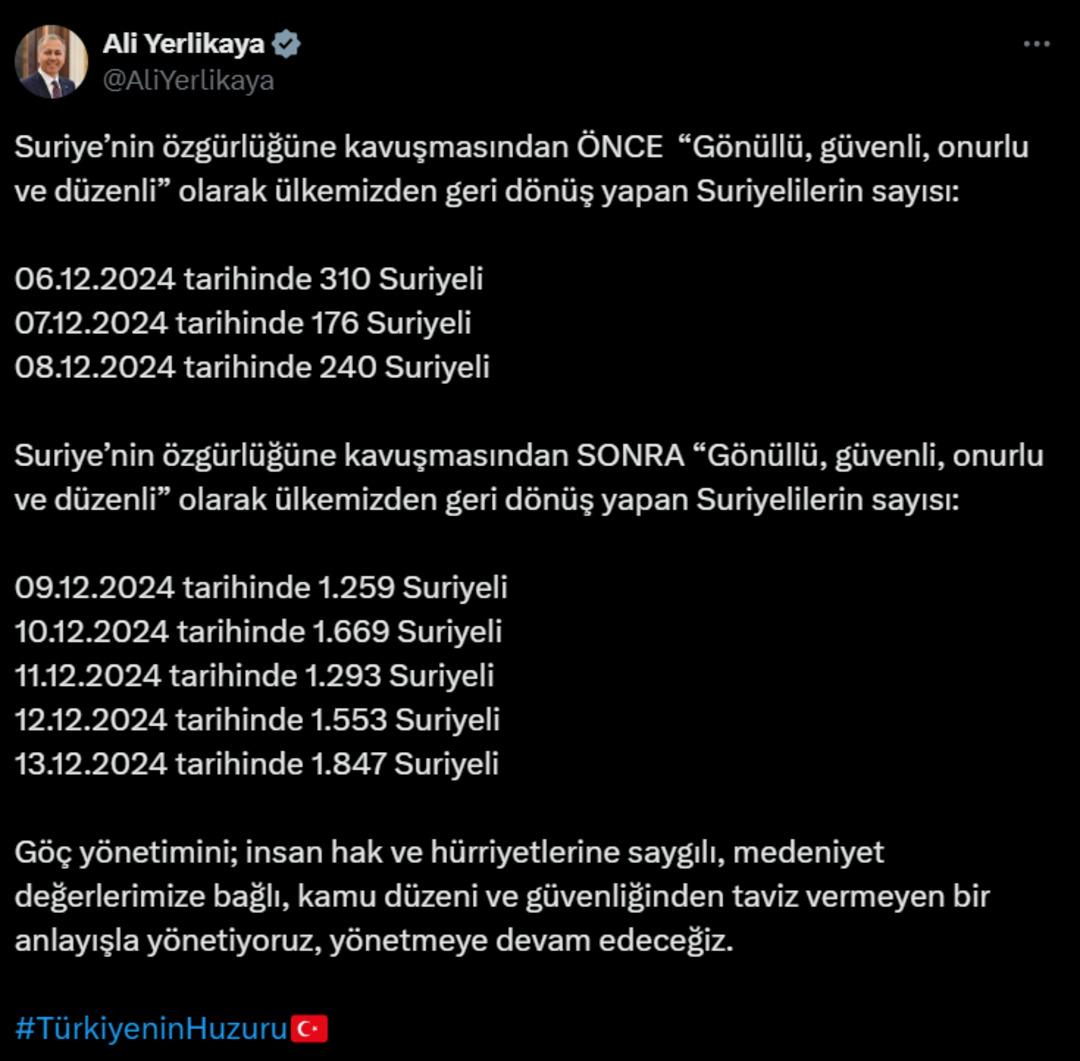Screen dimensions: 1080x1061
Task: Click the 10.12.2024 line with 1.669 Suriyeli
Action: 258,631
